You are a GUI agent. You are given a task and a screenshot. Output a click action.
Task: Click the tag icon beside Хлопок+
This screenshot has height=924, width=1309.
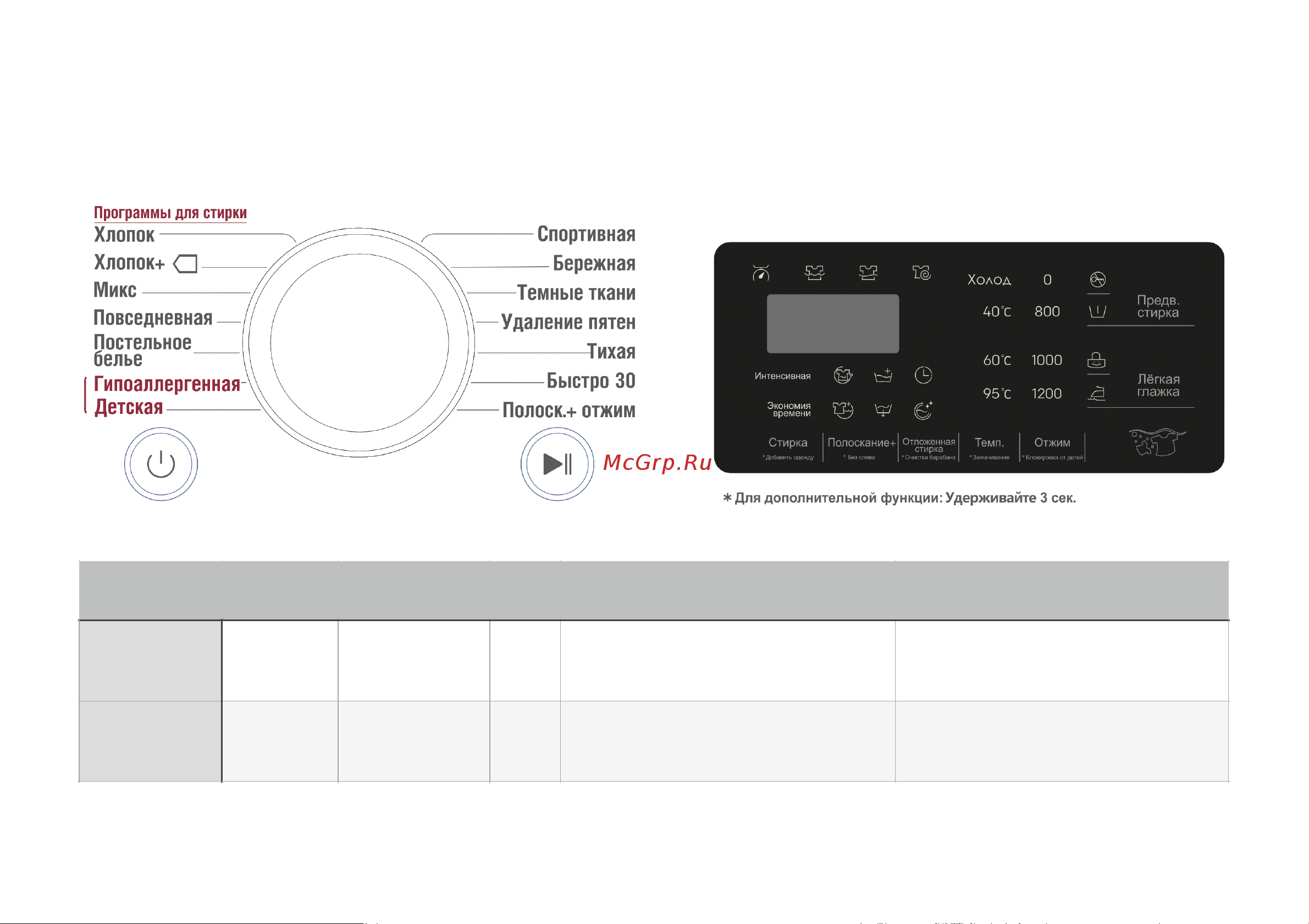point(185,264)
